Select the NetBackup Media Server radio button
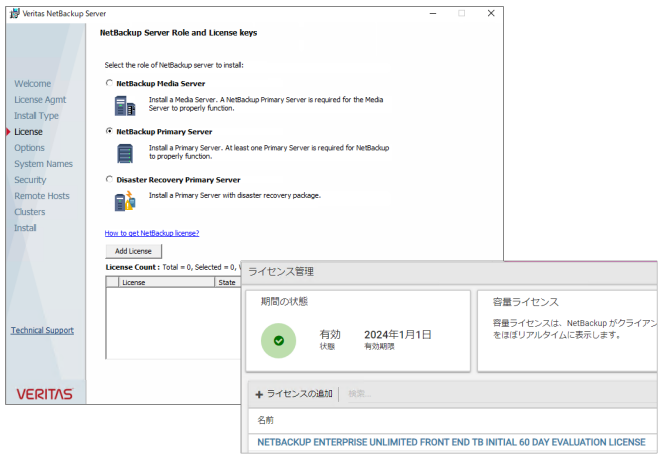Screen dimensions: 662x457 pos(109,83)
